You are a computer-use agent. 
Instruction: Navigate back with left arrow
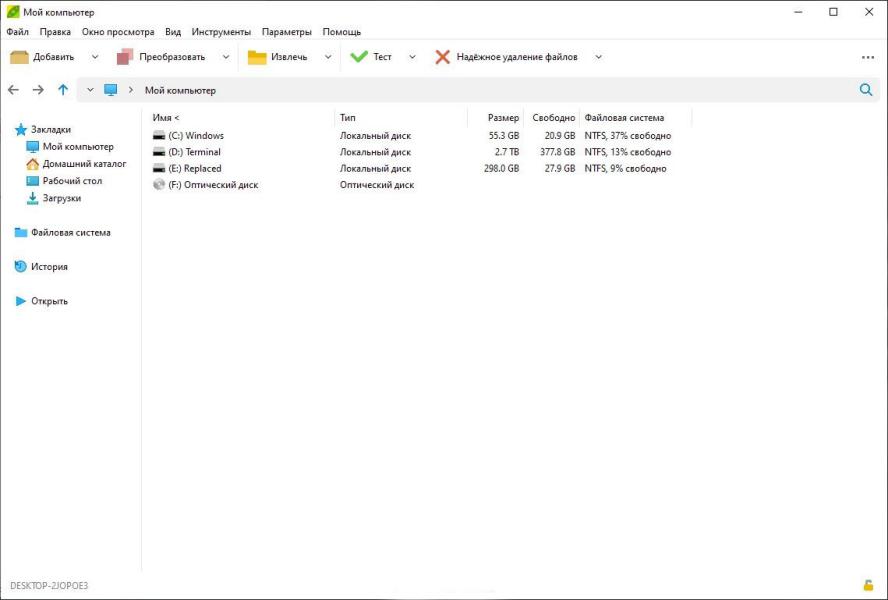pyautogui.click(x=14, y=90)
